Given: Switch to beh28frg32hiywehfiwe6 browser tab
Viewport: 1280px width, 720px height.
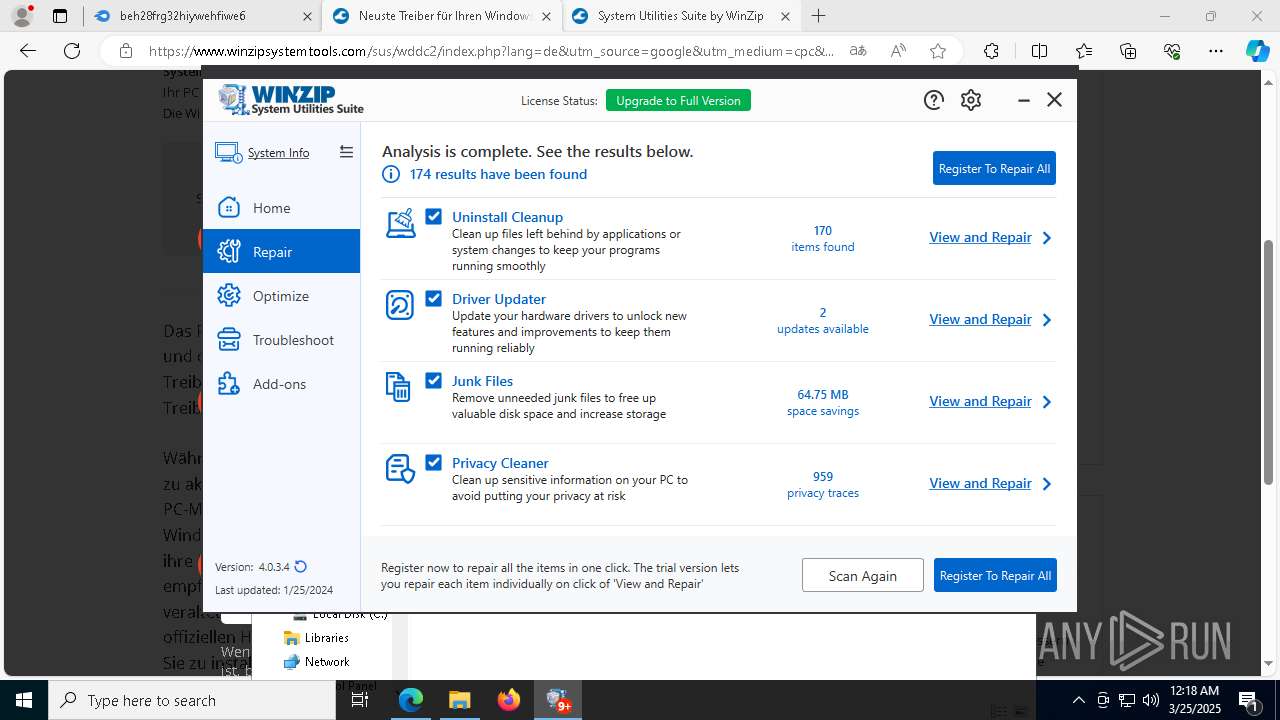Looking at the screenshot, I should (x=201, y=16).
